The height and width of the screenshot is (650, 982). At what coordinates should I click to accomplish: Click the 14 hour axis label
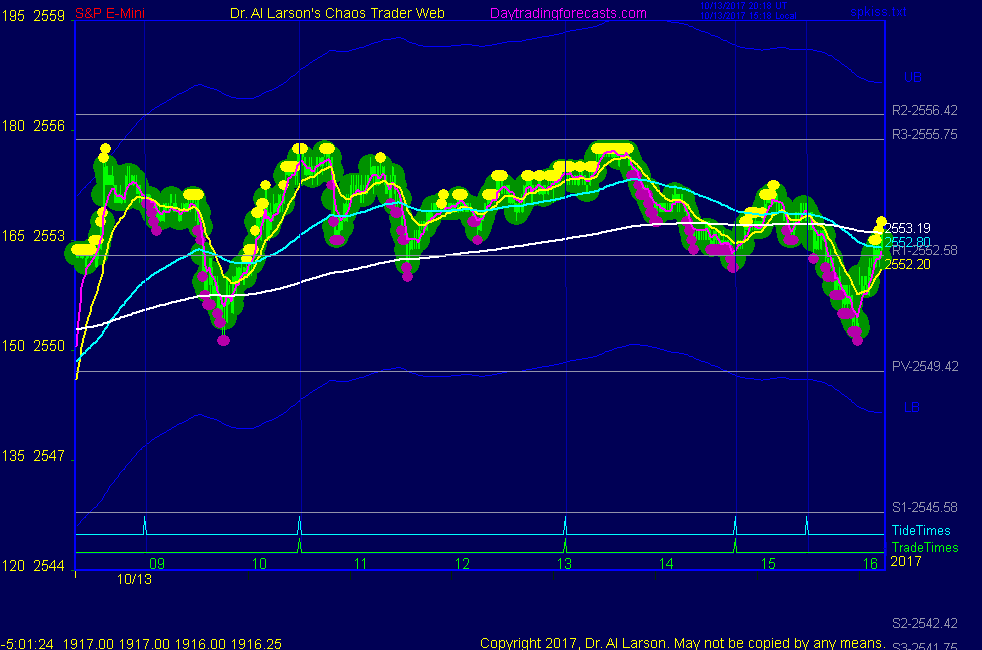click(666, 564)
